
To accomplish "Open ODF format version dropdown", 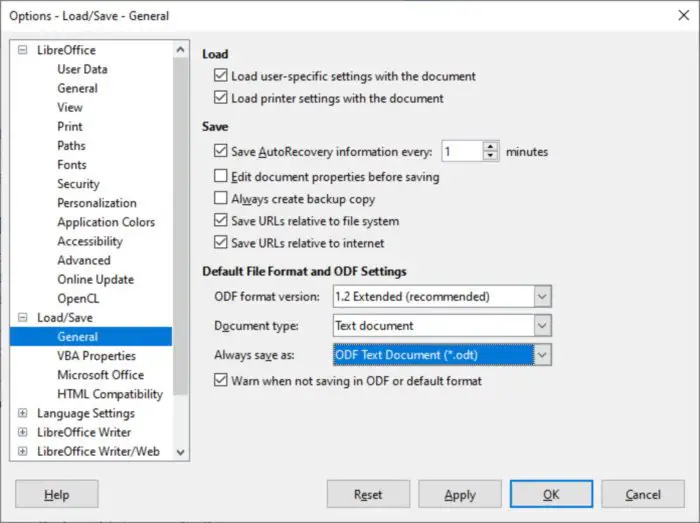I will 542,297.
